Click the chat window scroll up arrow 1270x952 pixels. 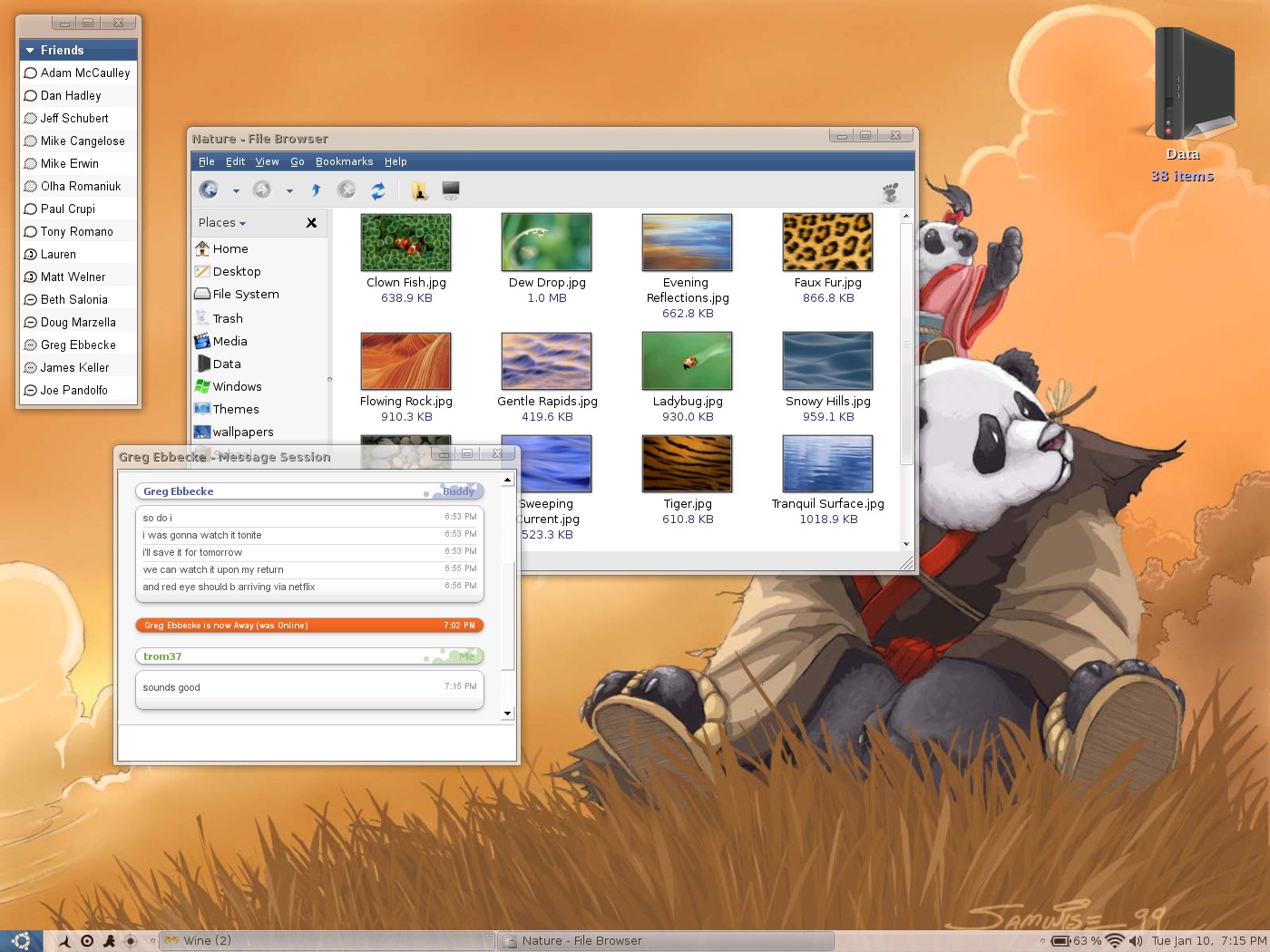click(507, 479)
